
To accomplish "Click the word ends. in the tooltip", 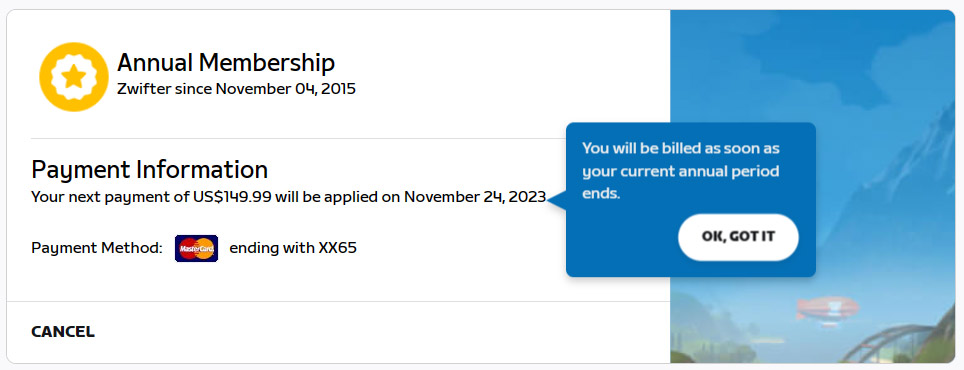I will click(x=601, y=194).
